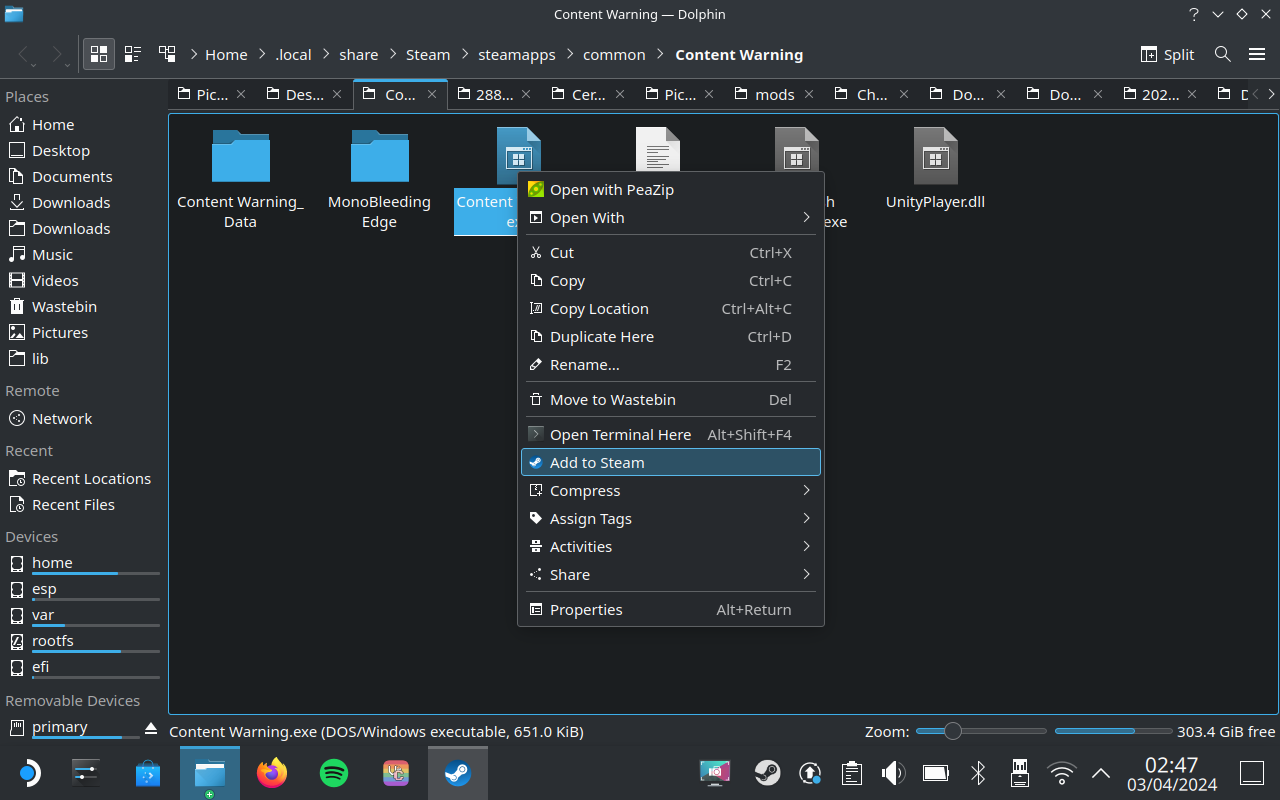Choose Duplicate Here menu entry
This screenshot has height=800, width=1280.
click(671, 337)
